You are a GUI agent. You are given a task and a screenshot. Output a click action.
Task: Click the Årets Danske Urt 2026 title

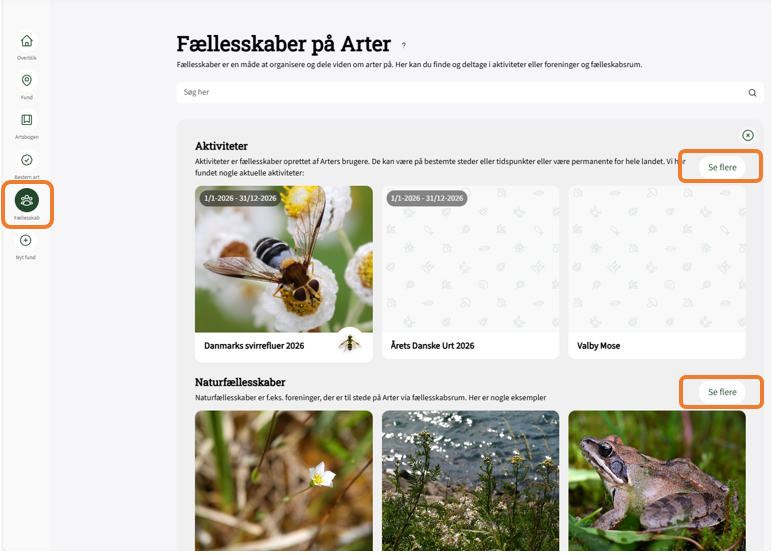tap(433, 346)
